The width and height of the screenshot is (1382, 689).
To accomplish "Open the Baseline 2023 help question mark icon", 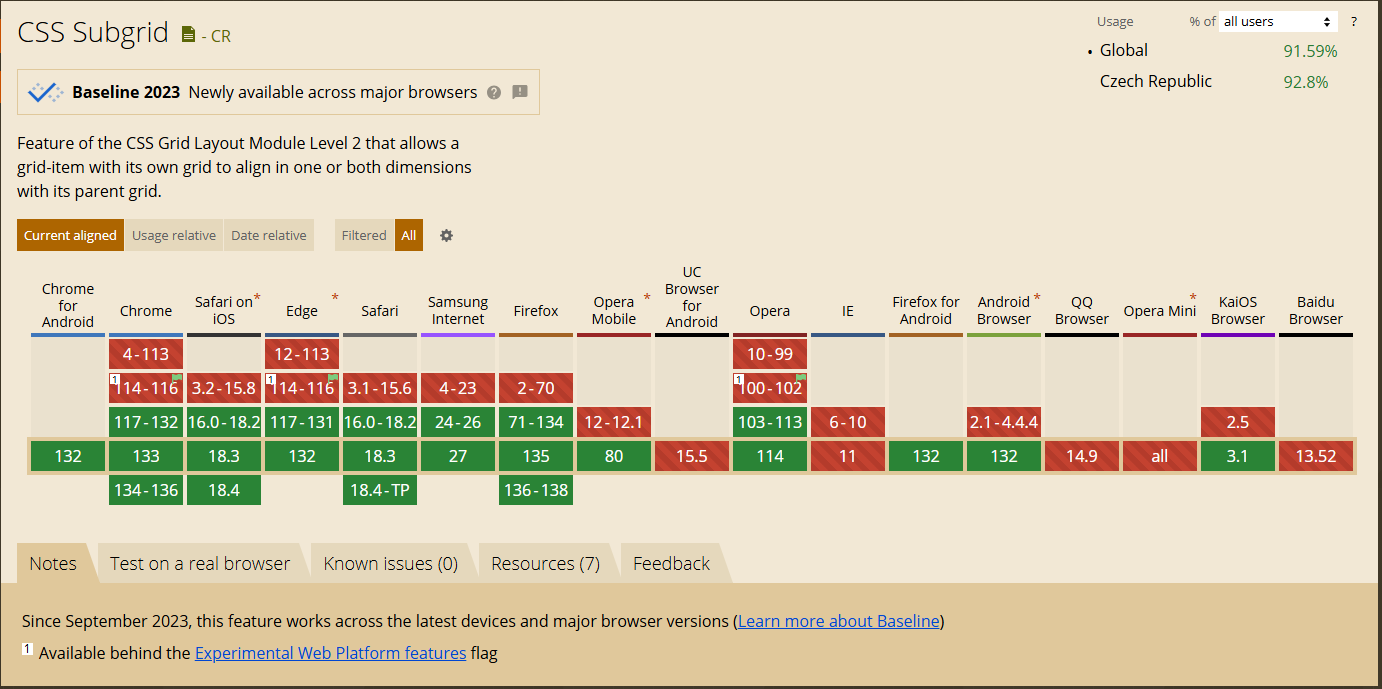I will click(x=493, y=92).
